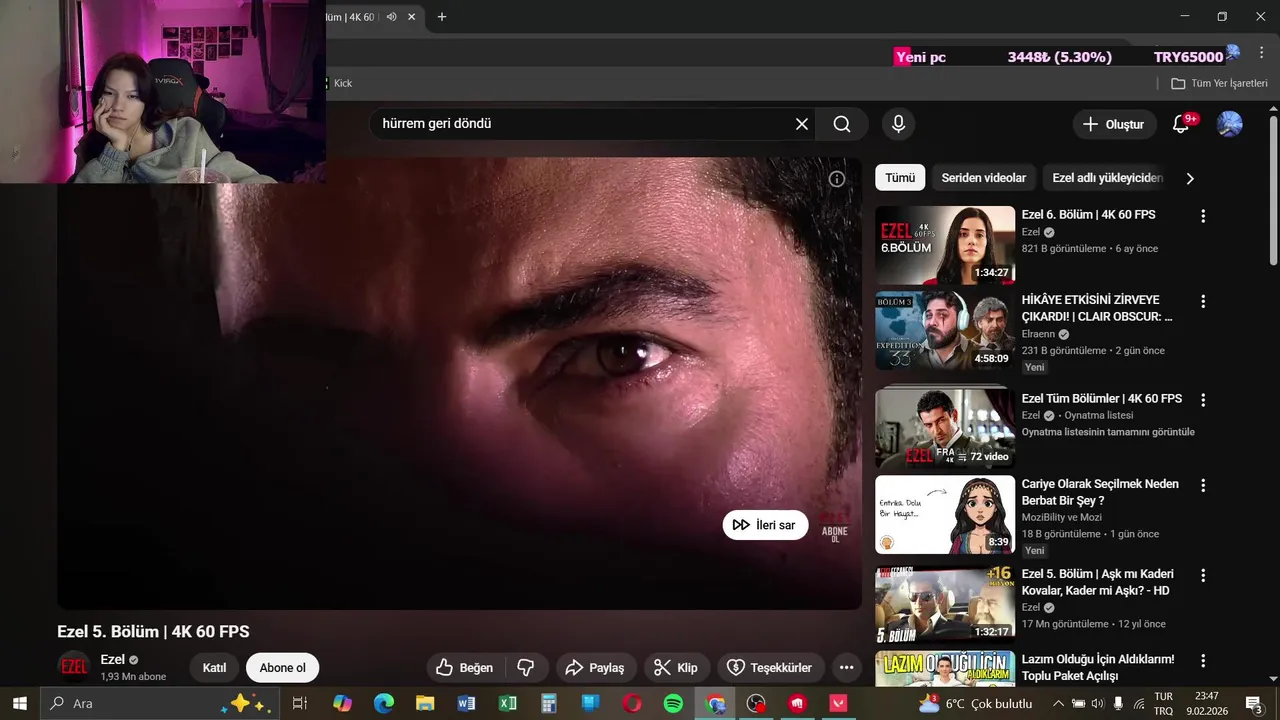
Task: Share the video with Paylaş
Action: (x=596, y=668)
